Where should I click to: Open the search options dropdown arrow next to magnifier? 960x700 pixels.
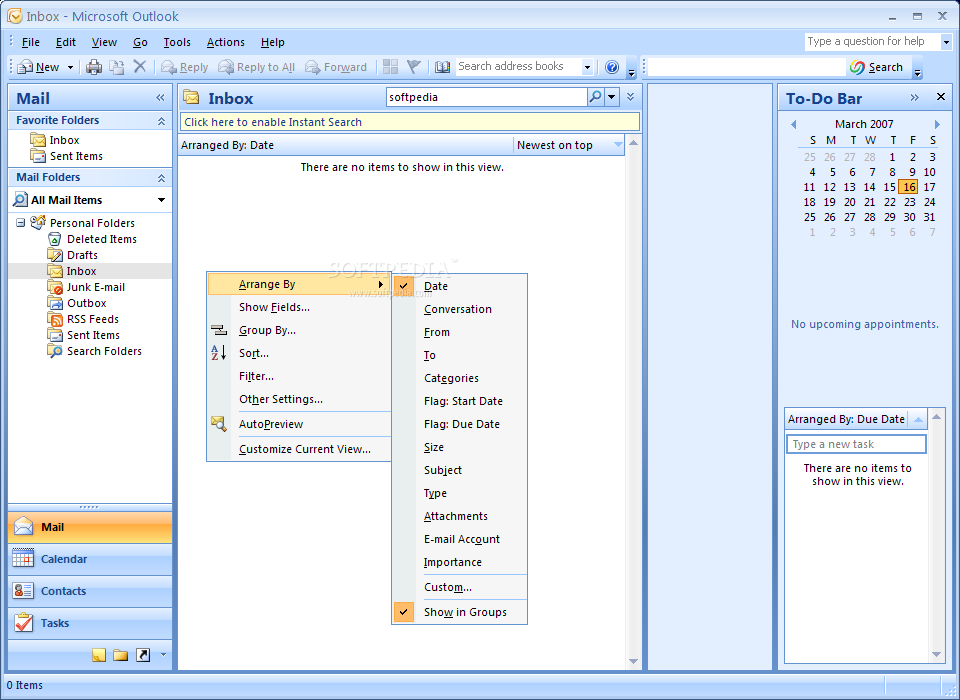612,97
